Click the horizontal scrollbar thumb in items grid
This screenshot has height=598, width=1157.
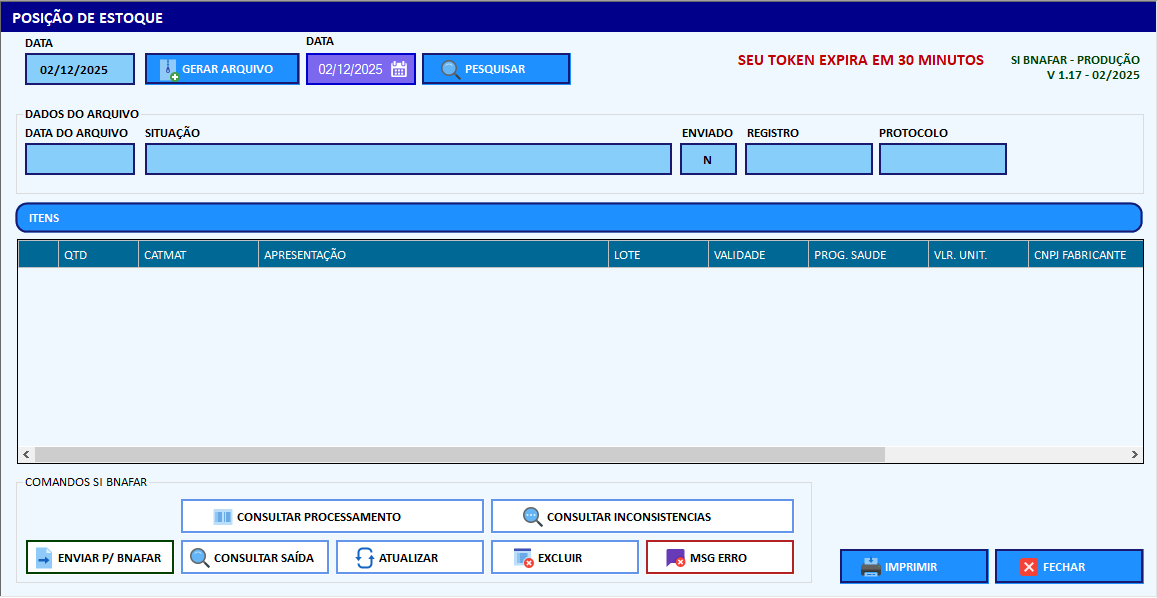(460, 454)
